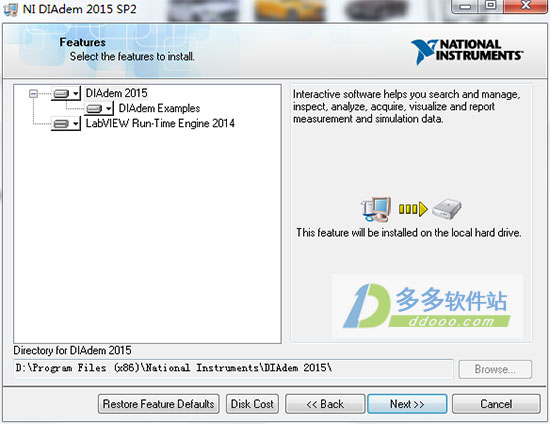This screenshot has width=550, height=424.
Task: Go back with << Back button
Action: point(325,404)
